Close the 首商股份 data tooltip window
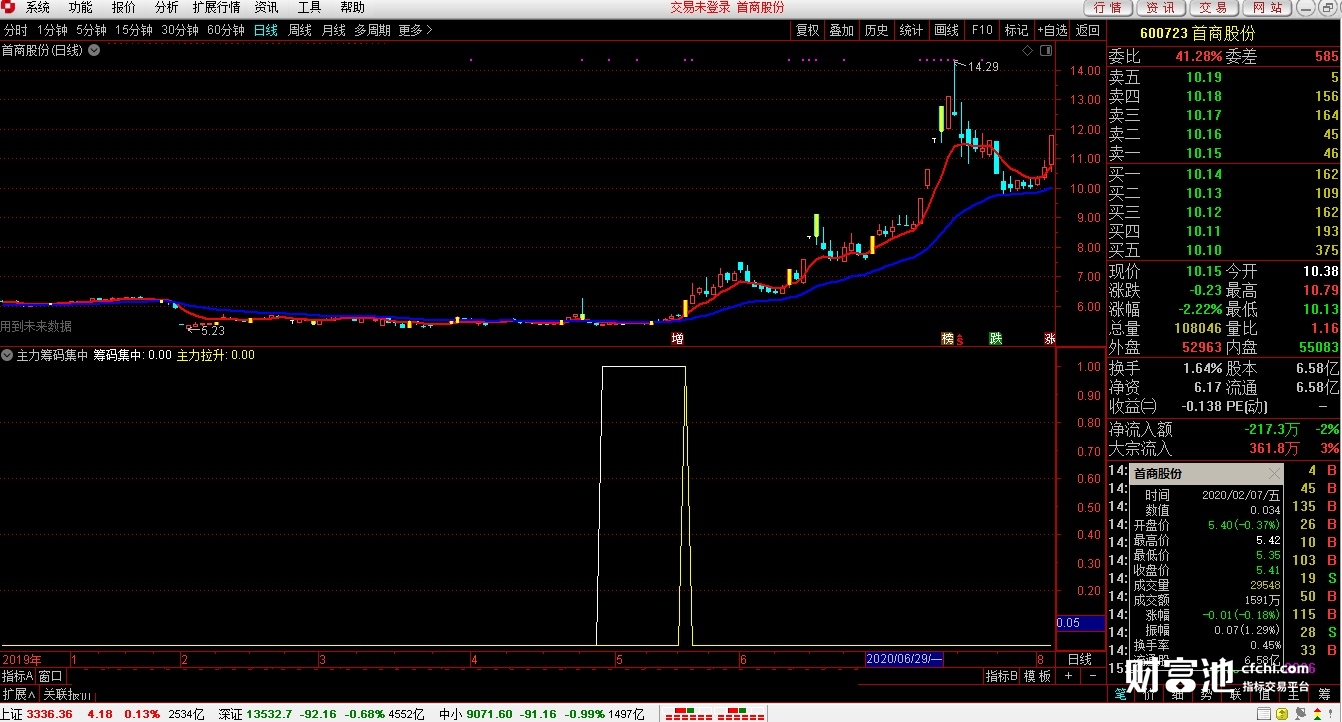Screen dimensions: 1342x722 [1273, 474]
